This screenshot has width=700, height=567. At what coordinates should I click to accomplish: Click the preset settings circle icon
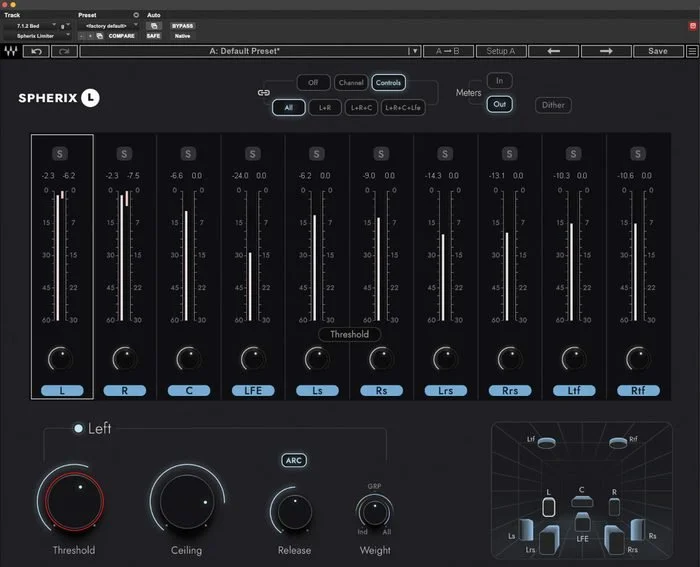tap(136, 15)
